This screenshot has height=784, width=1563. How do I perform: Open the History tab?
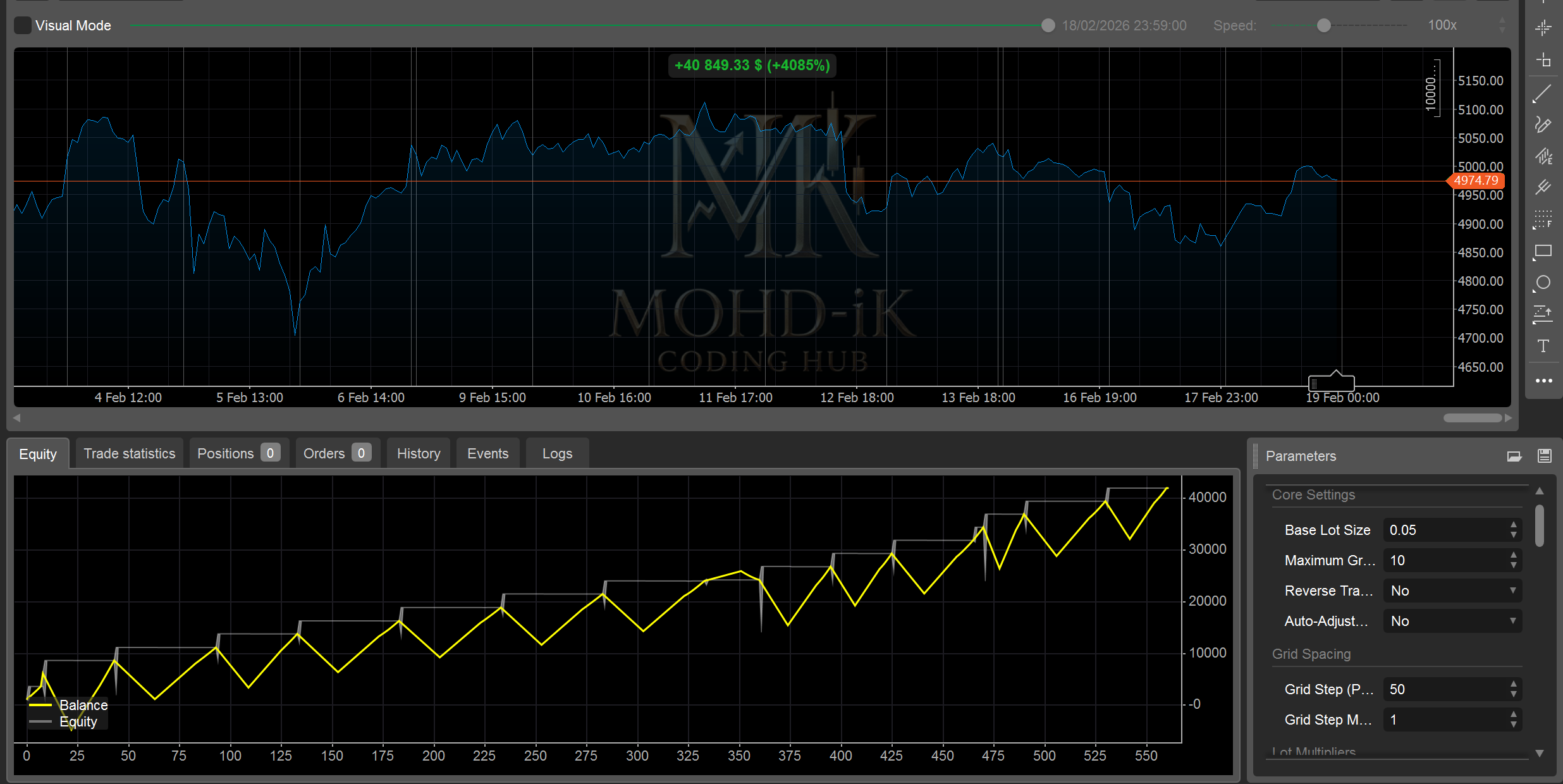coord(419,453)
